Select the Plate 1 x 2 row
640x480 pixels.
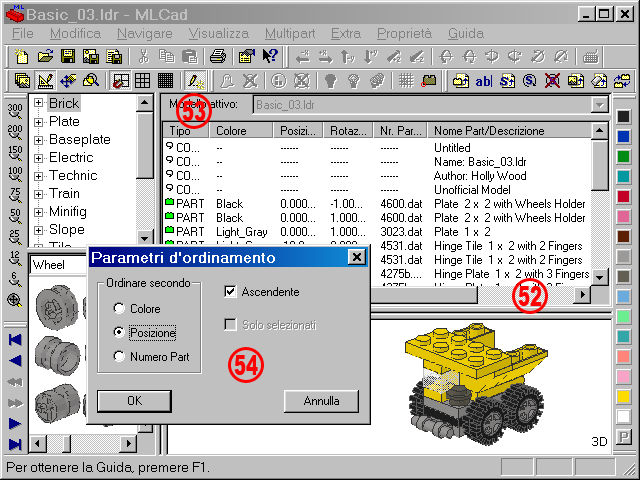377,232
